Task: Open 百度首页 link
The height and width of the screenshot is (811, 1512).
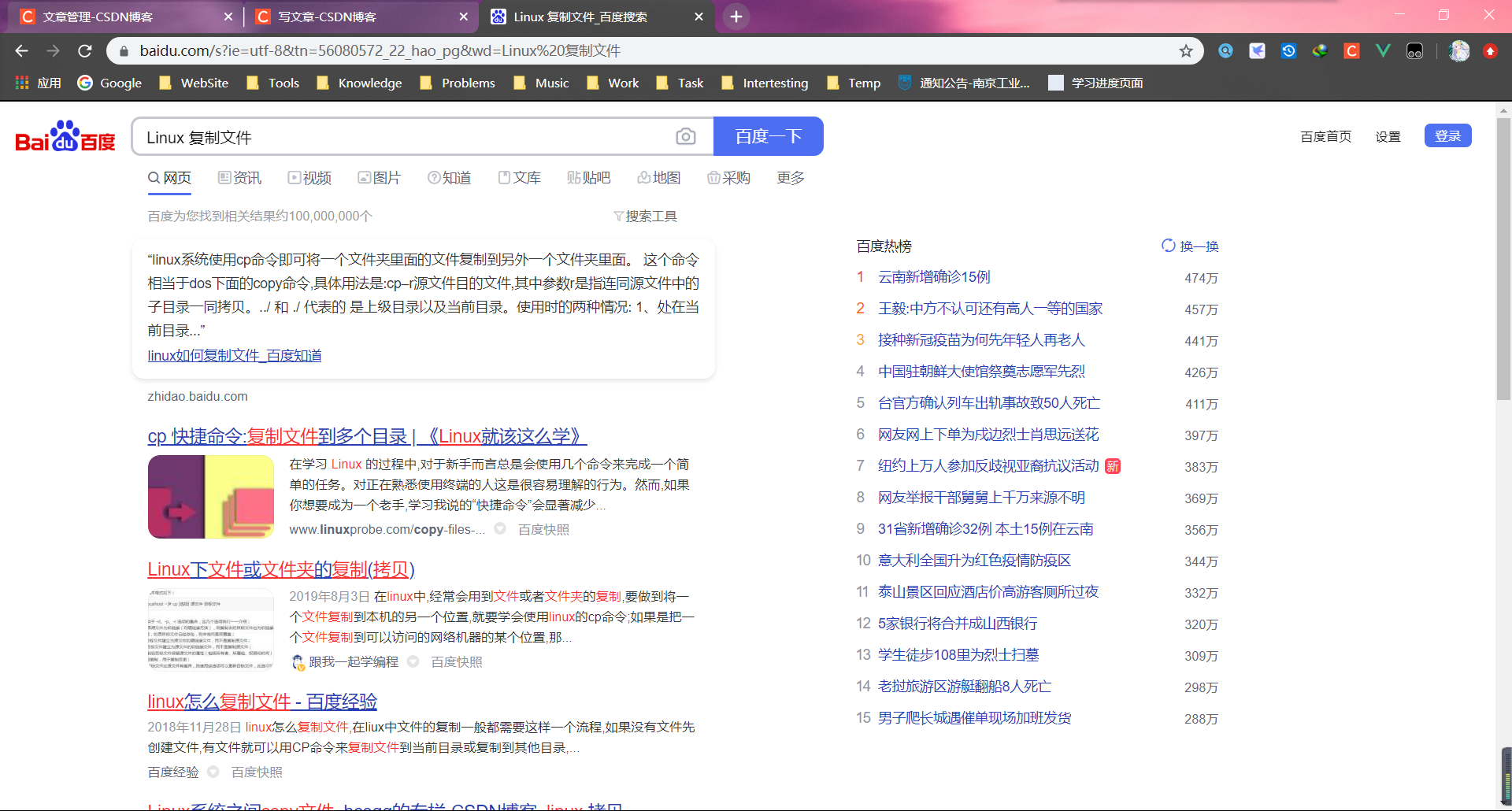Action: click(x=1325, y=136)
